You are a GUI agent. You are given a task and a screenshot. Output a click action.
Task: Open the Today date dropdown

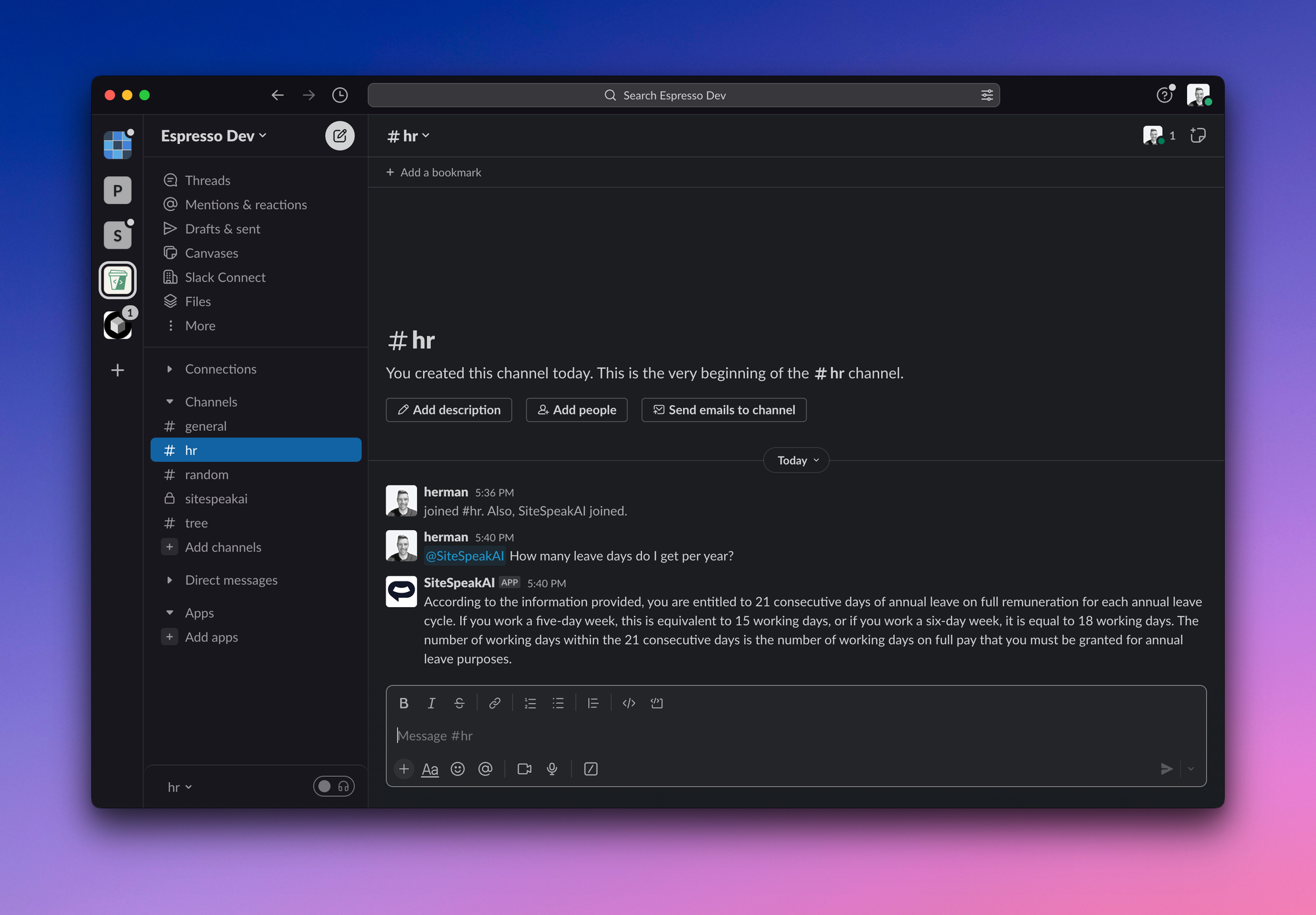(x=796, y=460)
